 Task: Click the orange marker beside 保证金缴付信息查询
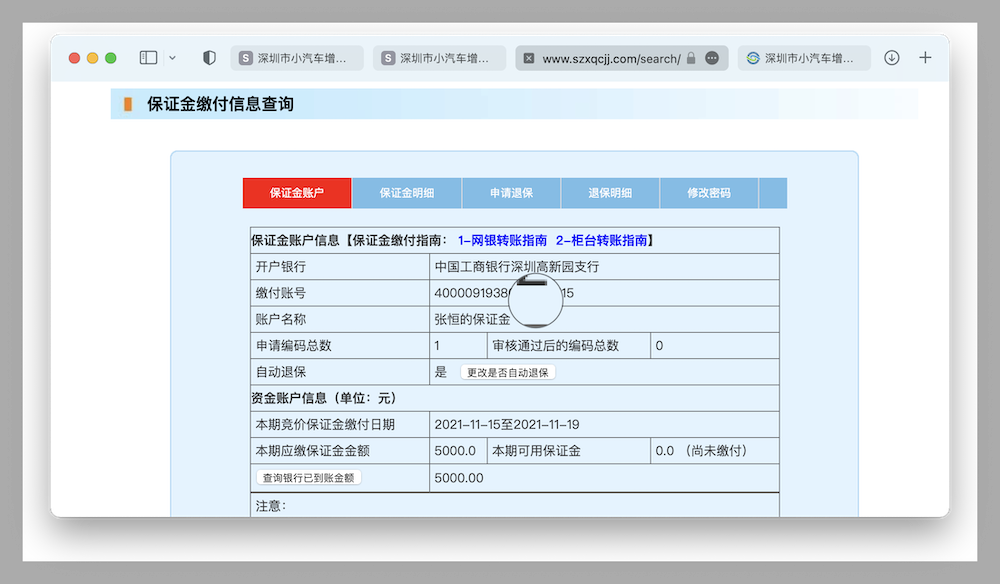128,104
